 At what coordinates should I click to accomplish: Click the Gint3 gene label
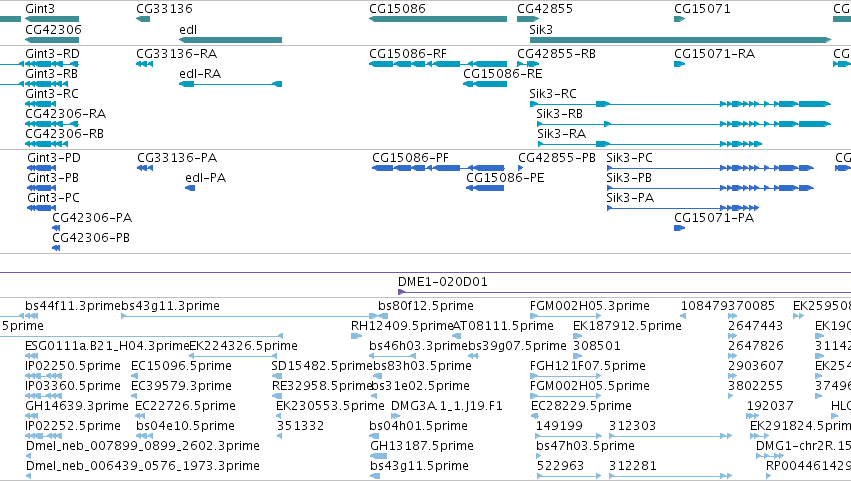(x=40, y=9)
